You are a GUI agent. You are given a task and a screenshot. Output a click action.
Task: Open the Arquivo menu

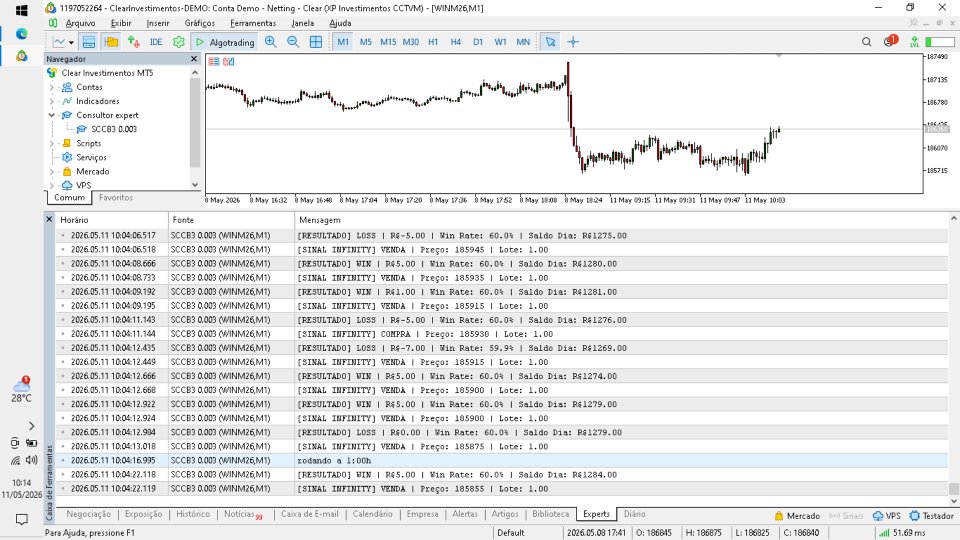click(80, 23)
